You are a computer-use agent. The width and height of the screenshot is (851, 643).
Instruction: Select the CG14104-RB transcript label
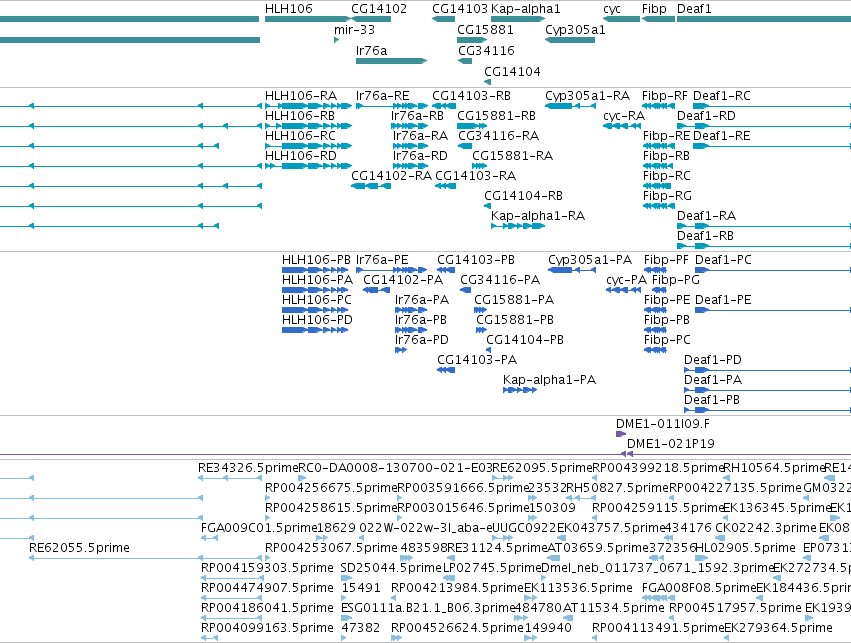523,196
